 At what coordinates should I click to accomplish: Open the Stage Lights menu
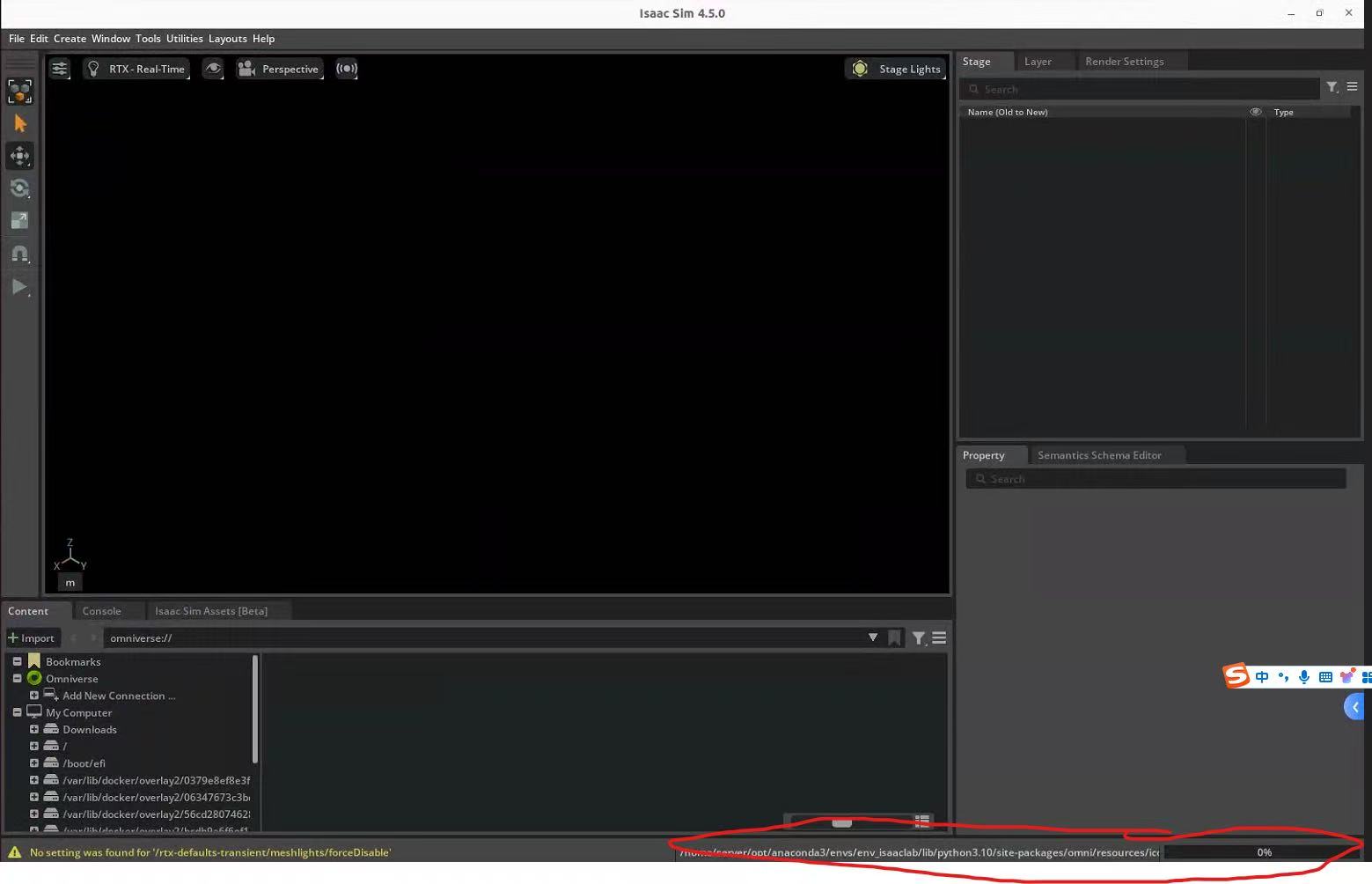click(896, 69)
